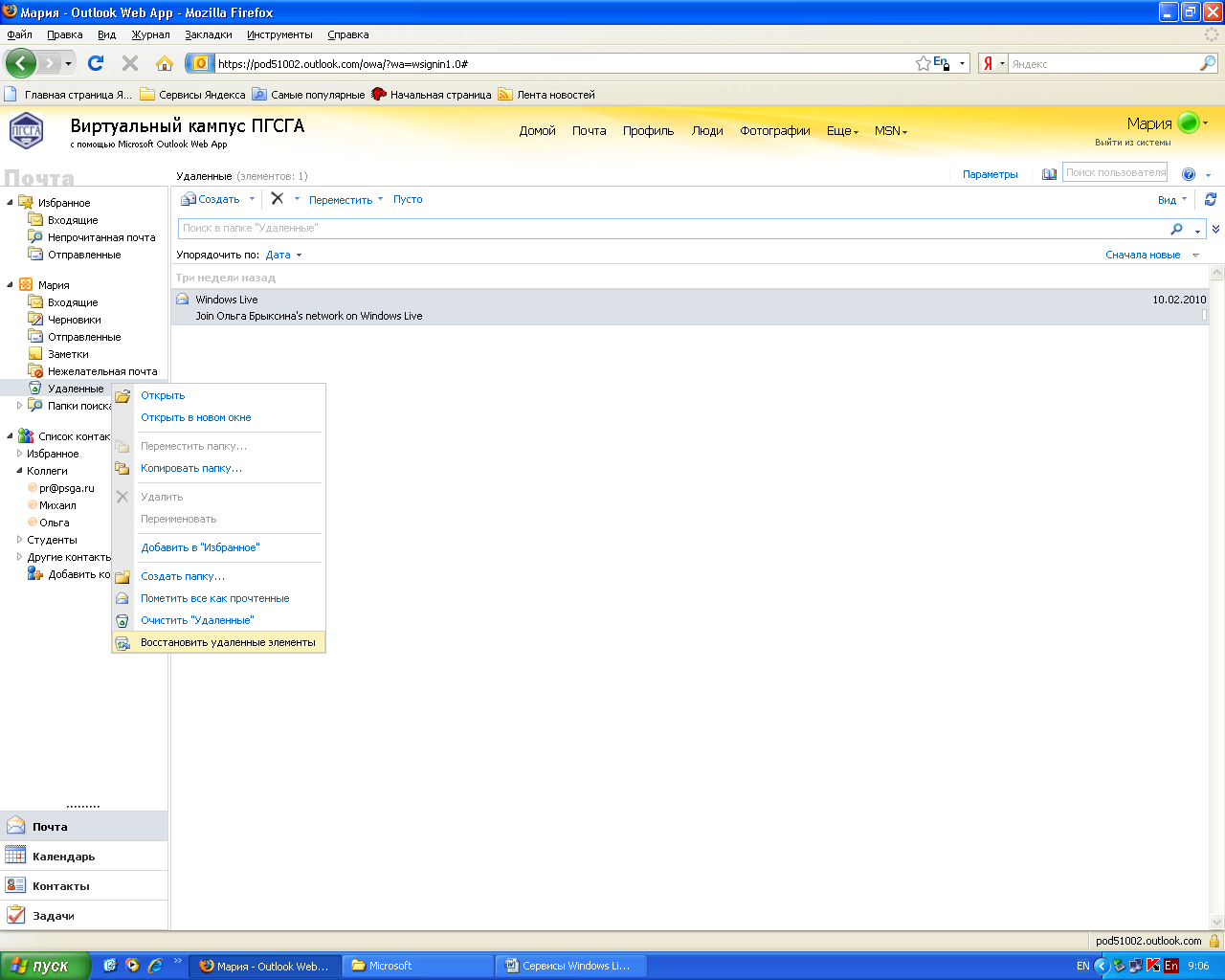Choose Копировать папку in context menu
Viewport: 1225px width, 980px height.
point(219,468)
